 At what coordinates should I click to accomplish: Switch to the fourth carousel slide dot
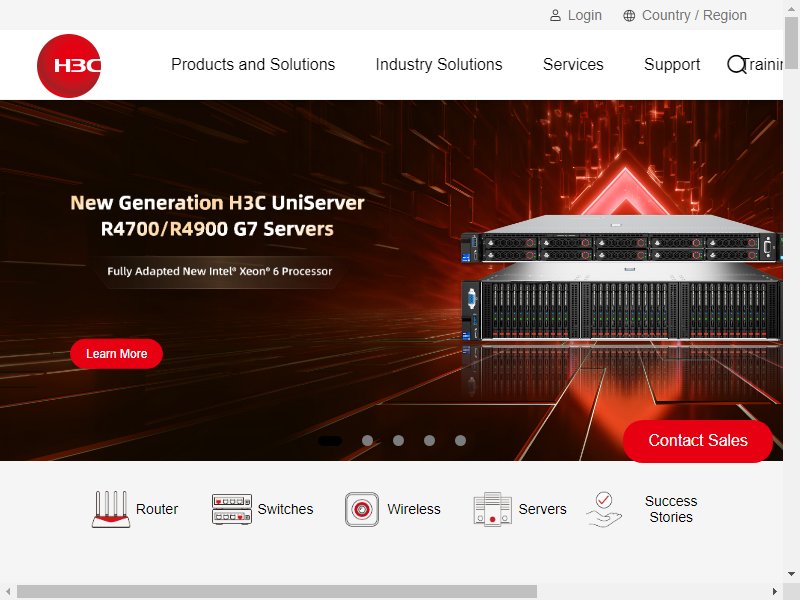coord(430,441)
